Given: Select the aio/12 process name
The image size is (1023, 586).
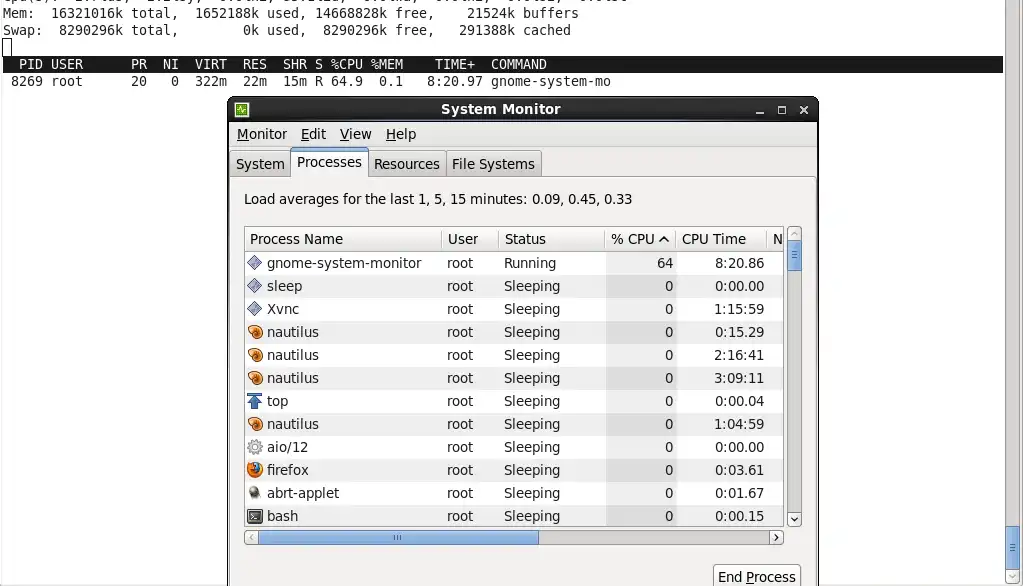Looking at the screenshot, I should click(x=287, y=447).
